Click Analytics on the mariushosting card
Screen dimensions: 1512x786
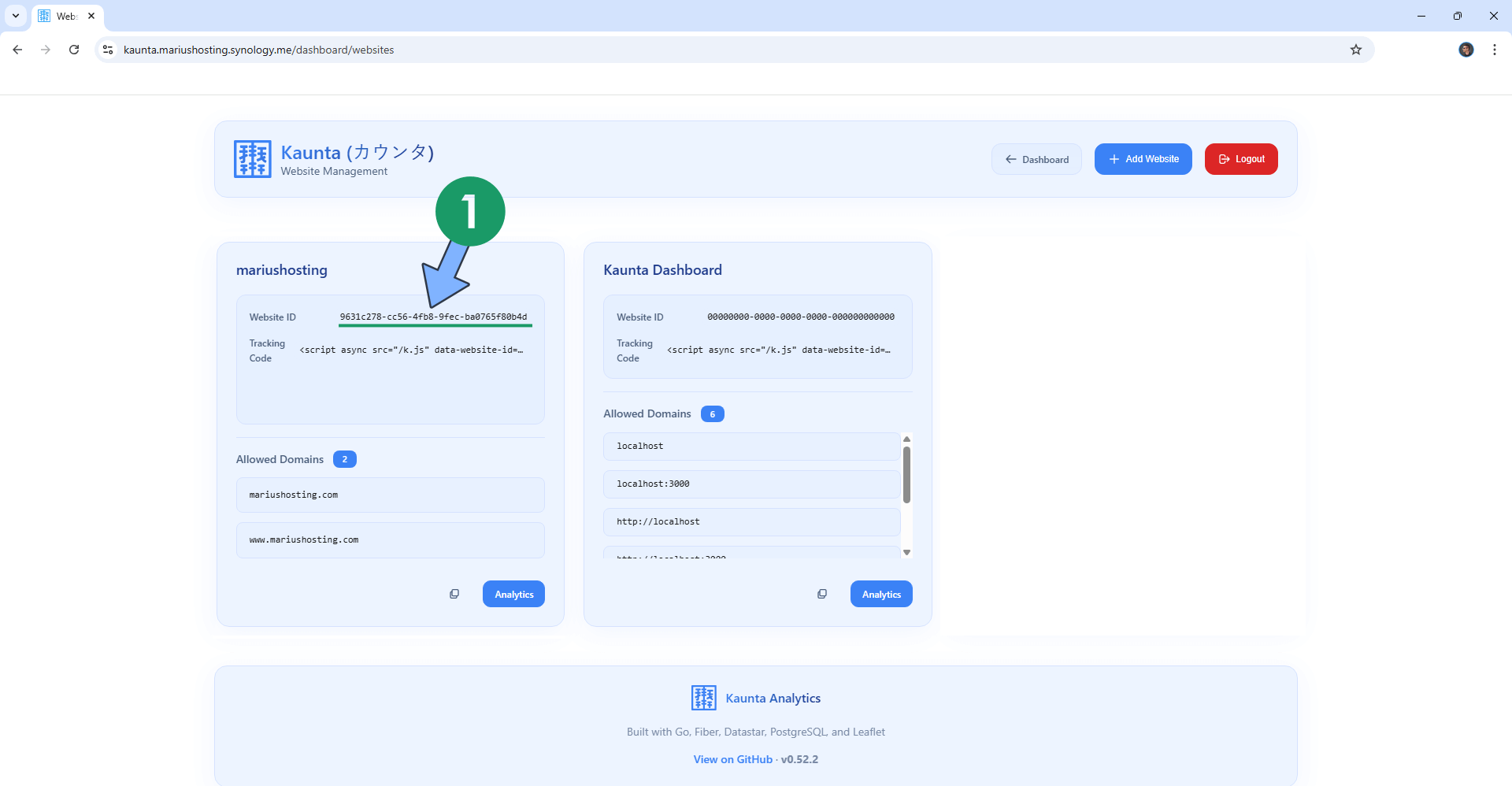tap(513, 594)
